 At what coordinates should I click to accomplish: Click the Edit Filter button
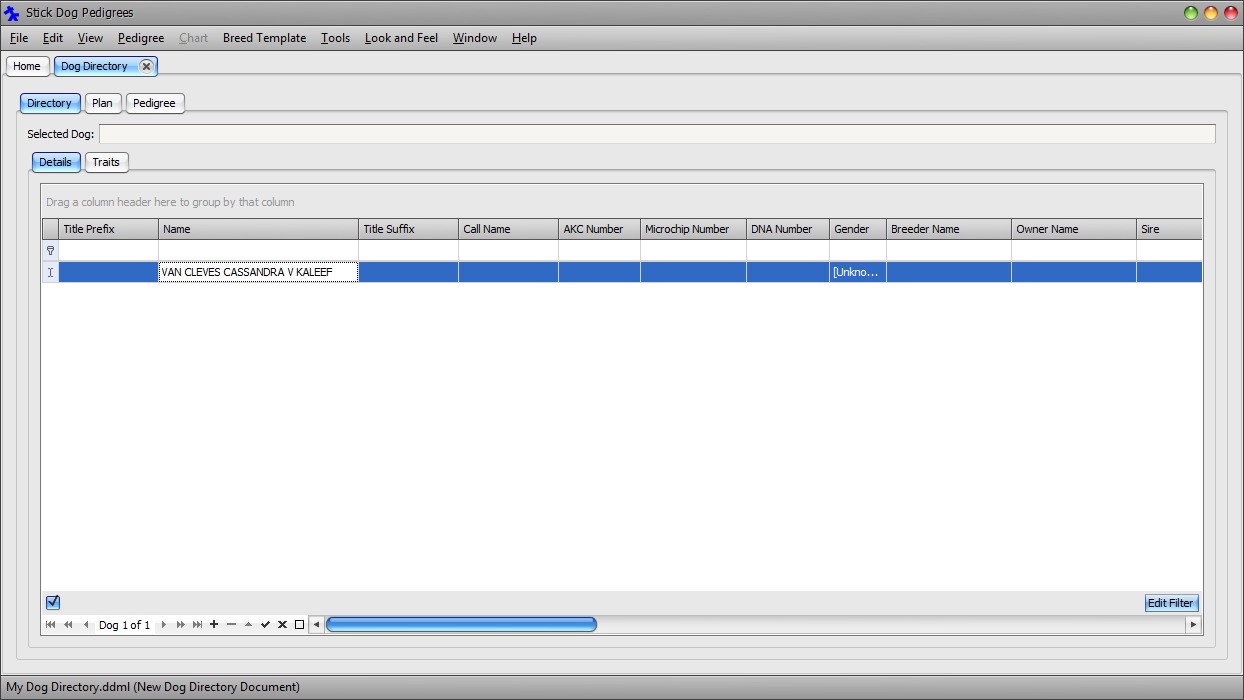coord(1170,603)
